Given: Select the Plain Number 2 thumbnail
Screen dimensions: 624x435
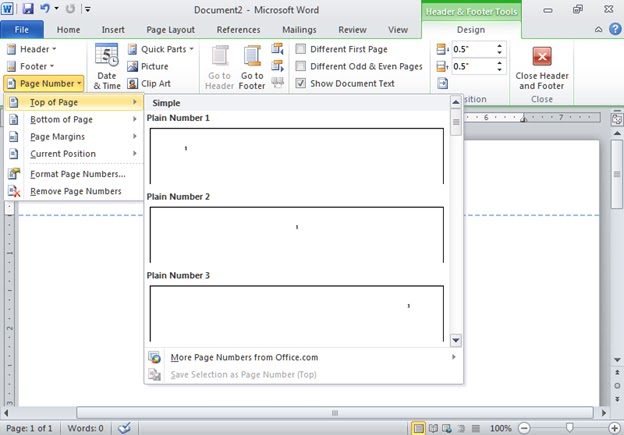Looking at the screenshot, I should pyautogui.click(x=296, y=235).
